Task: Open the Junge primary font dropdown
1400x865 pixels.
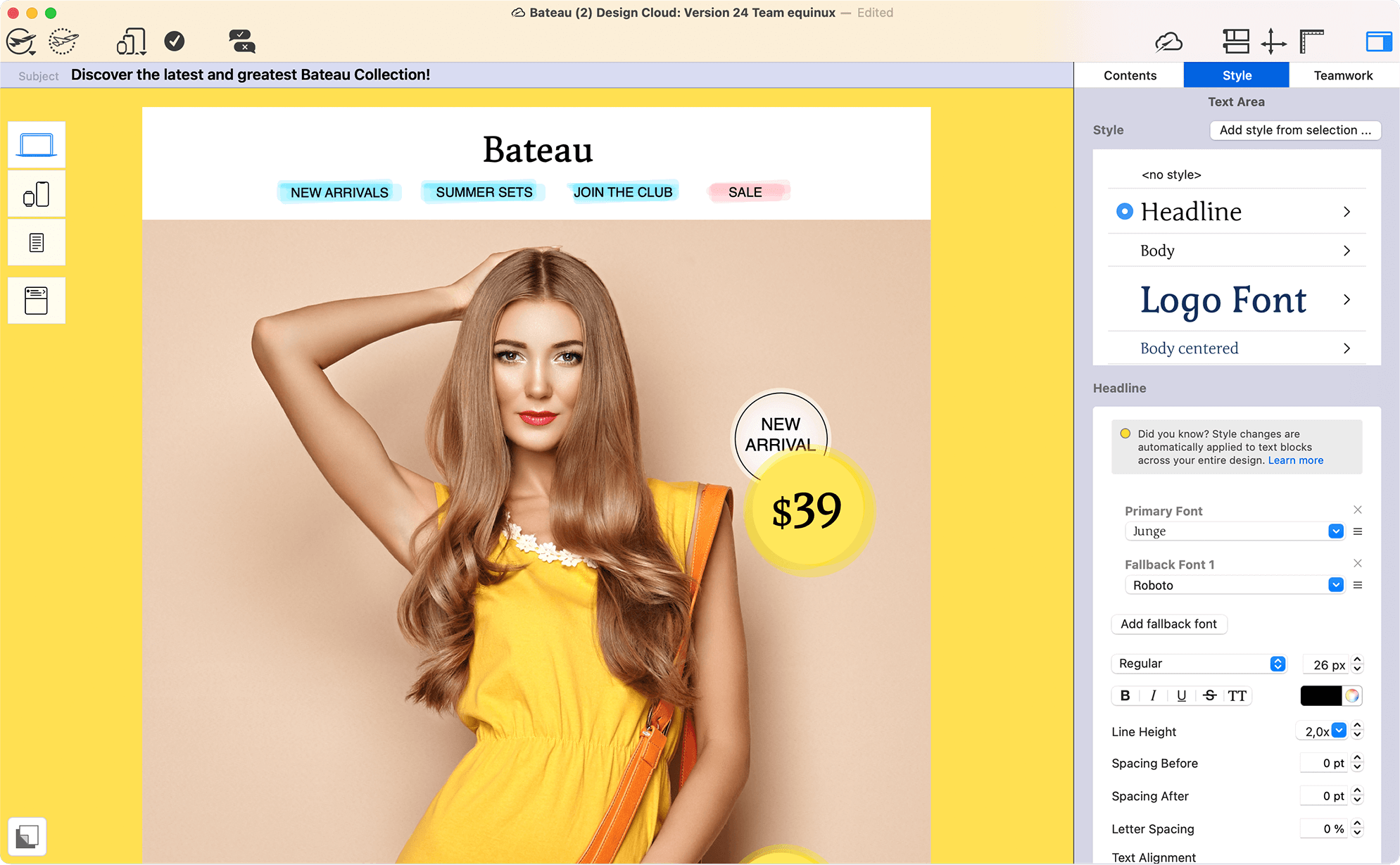Action: click(1336, 531)
